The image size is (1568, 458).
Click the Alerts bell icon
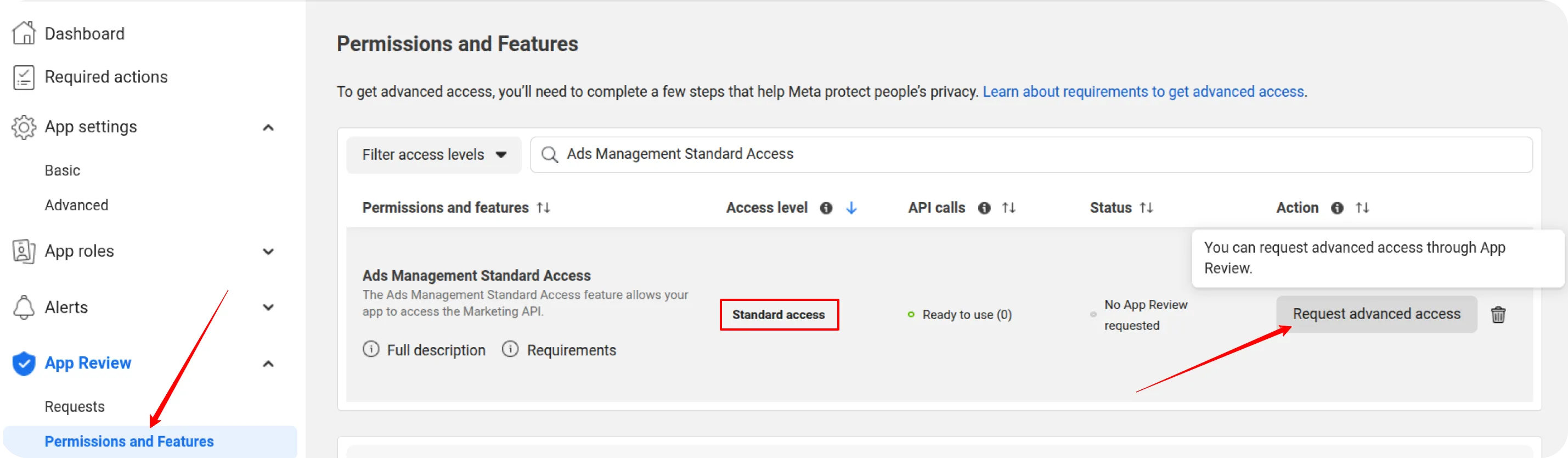point(24,307)
